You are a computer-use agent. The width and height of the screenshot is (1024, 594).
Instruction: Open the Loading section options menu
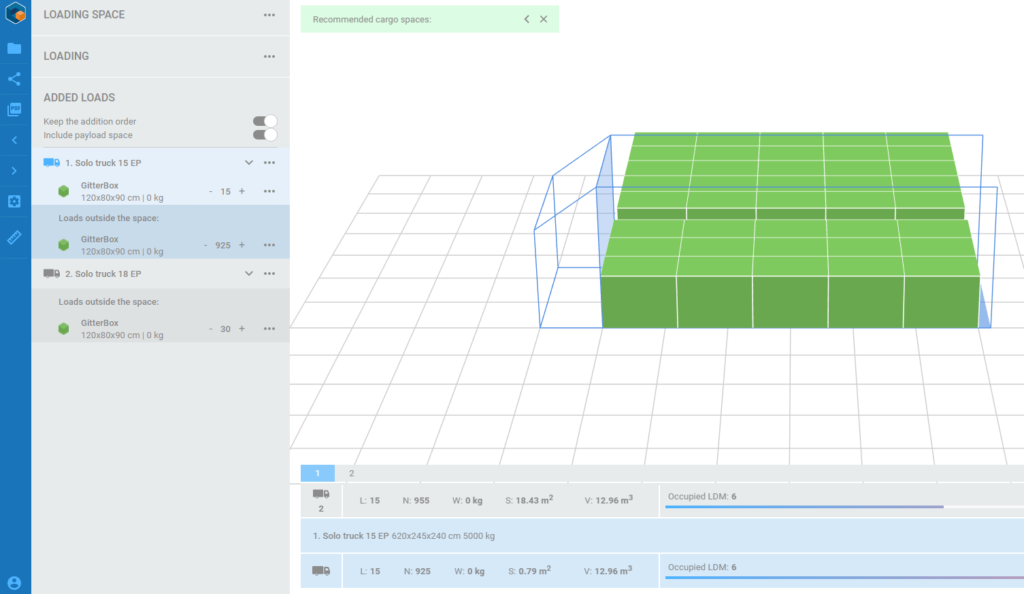coord(269,57)
